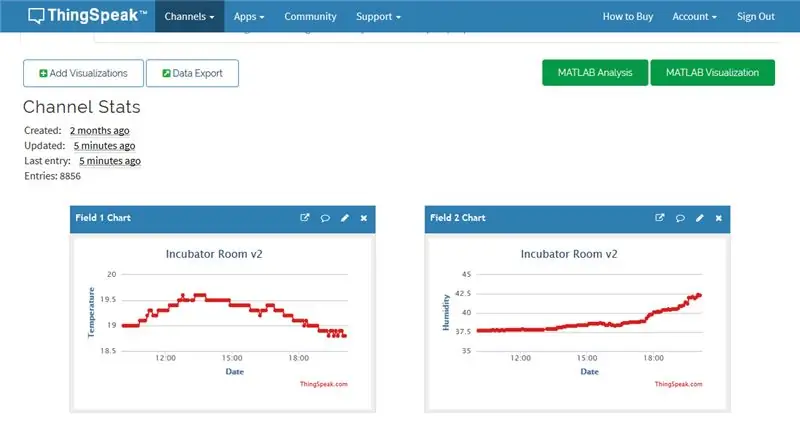Viewport: 800px width, 423px height.
Task: Click the Date axis label under humidity chart
Action: [589, 371]
